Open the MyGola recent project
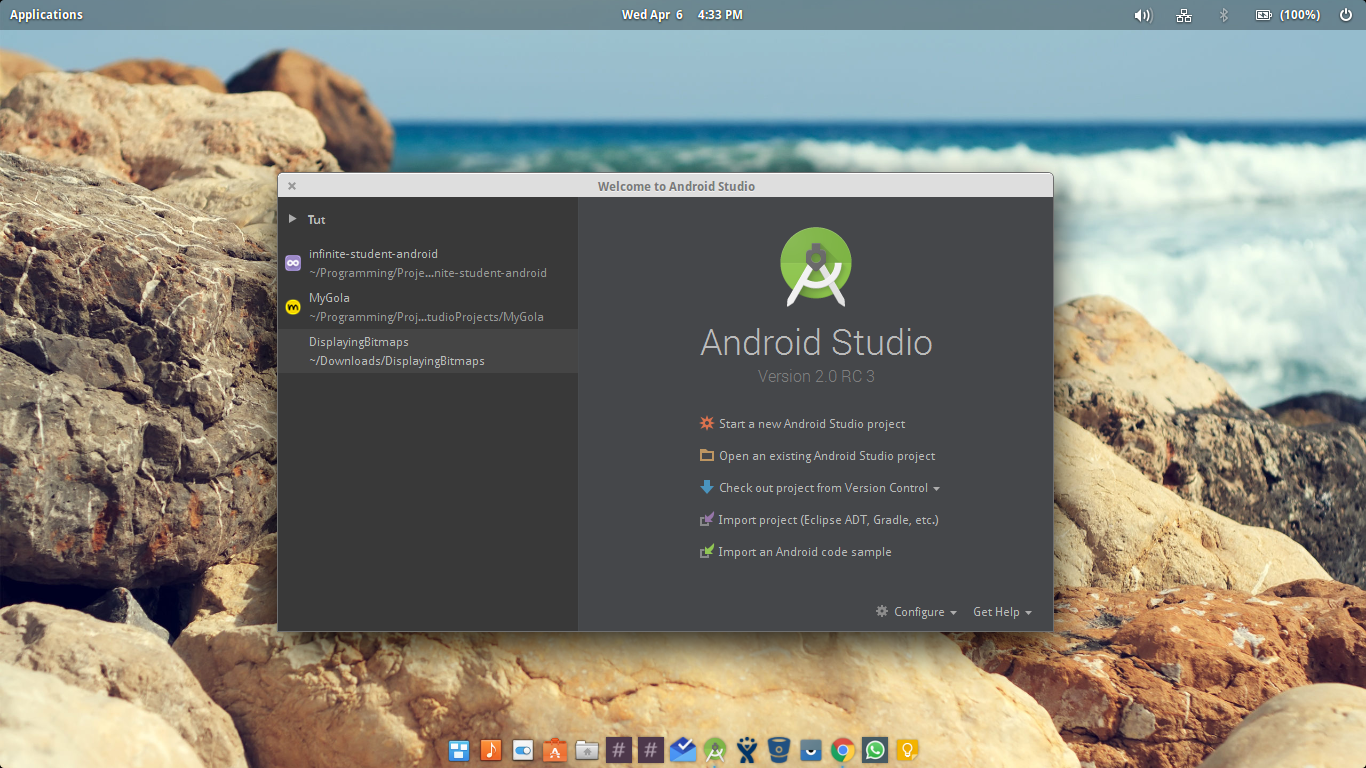This screenshot has width=1366, height=768. pyautogui.click(x=428, y=307)
